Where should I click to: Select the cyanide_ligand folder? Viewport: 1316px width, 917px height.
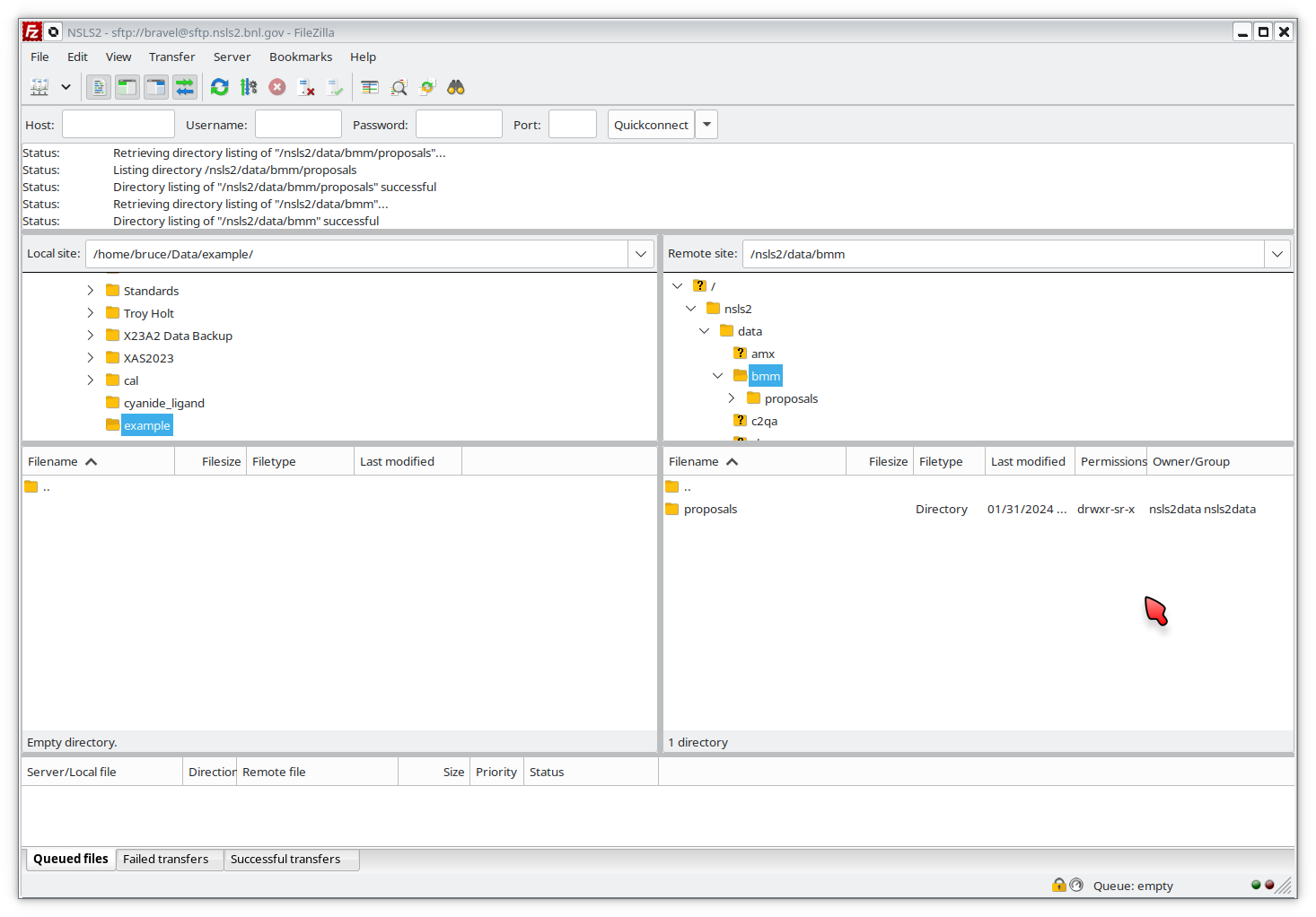click(x=163, y=403)
